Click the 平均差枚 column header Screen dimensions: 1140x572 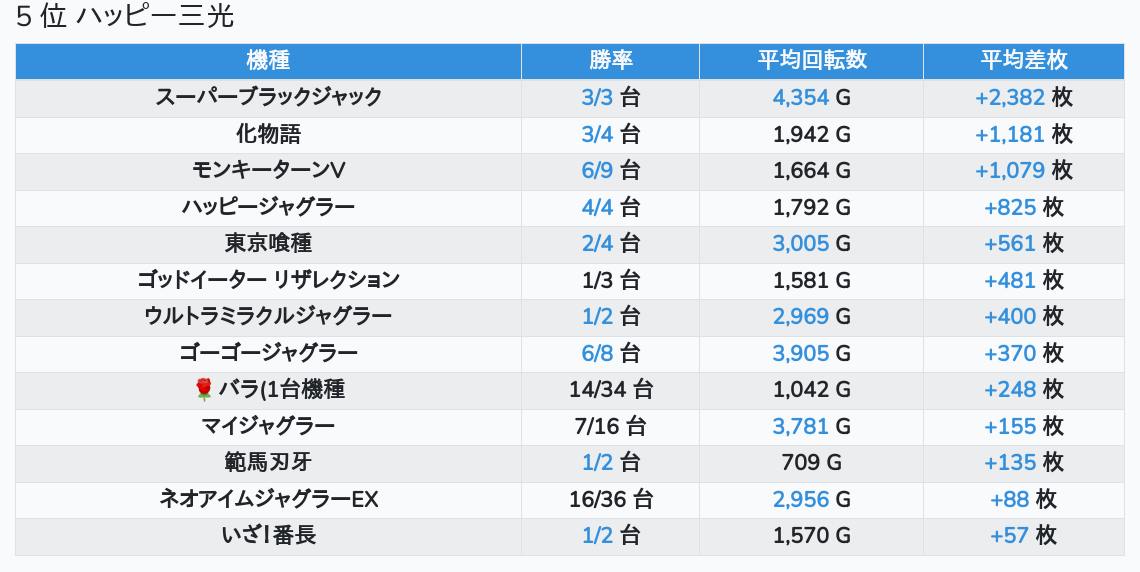[x=1023, y=61]
